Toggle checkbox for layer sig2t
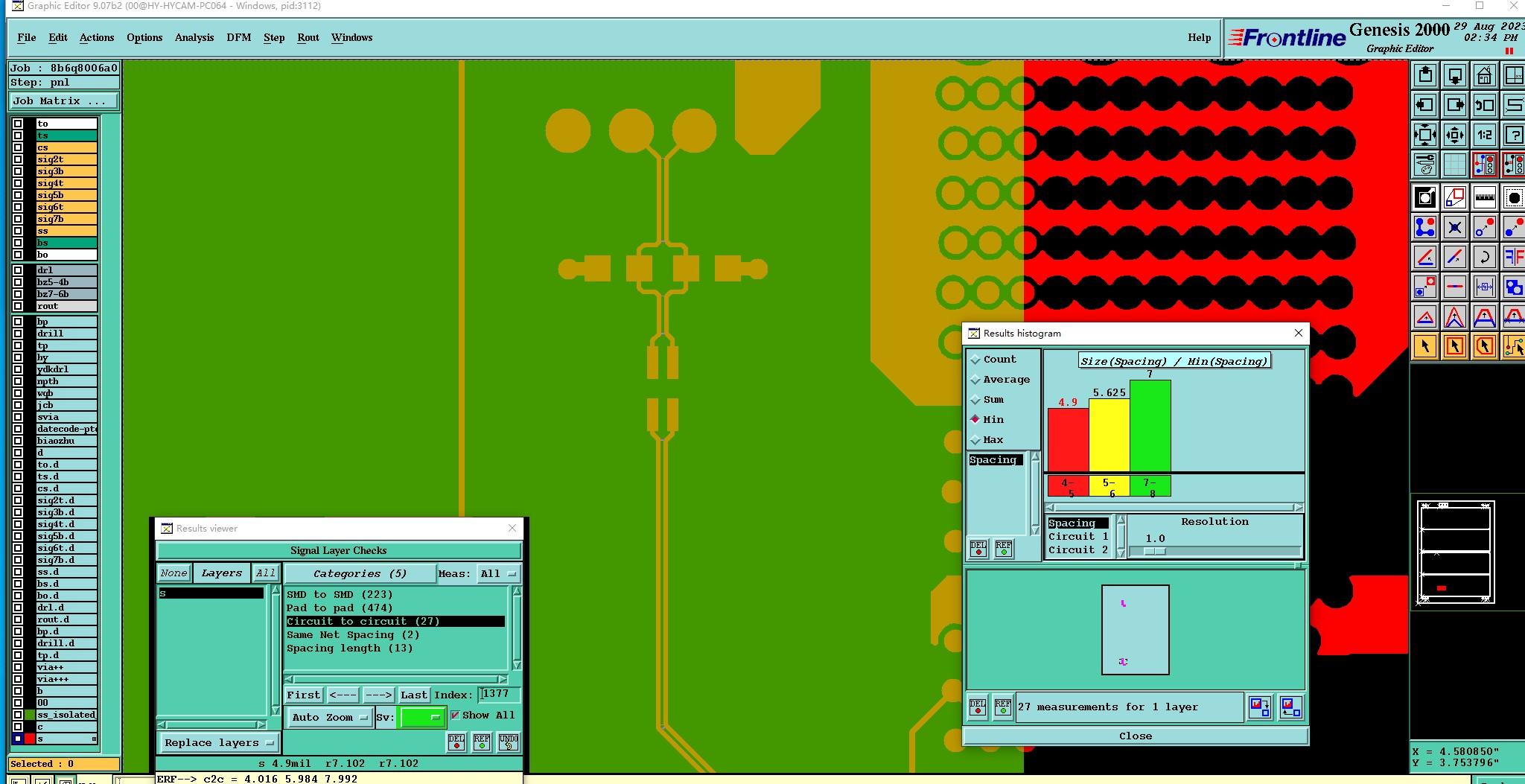1525x784 pixels. click(18, 159)
